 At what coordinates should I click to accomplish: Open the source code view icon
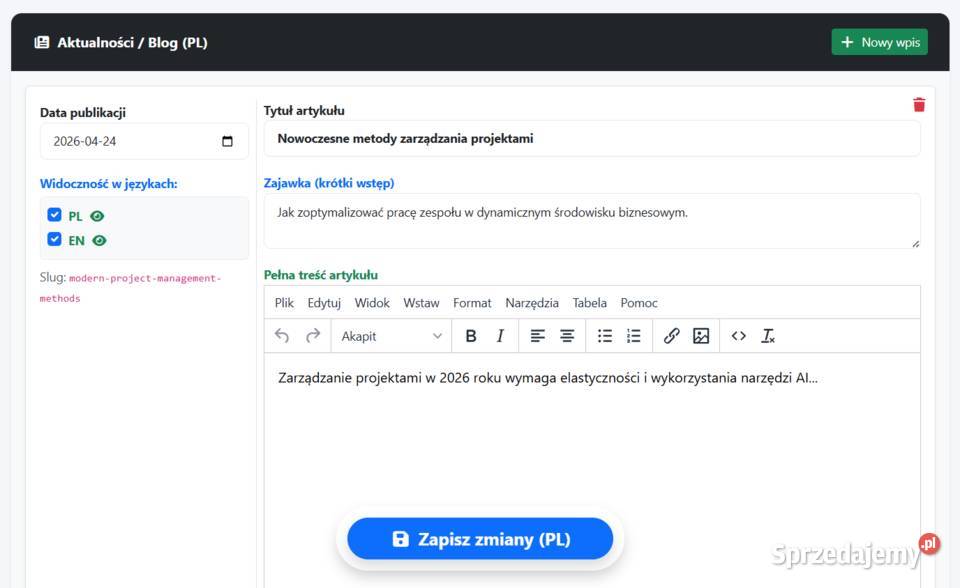[739, 336]
